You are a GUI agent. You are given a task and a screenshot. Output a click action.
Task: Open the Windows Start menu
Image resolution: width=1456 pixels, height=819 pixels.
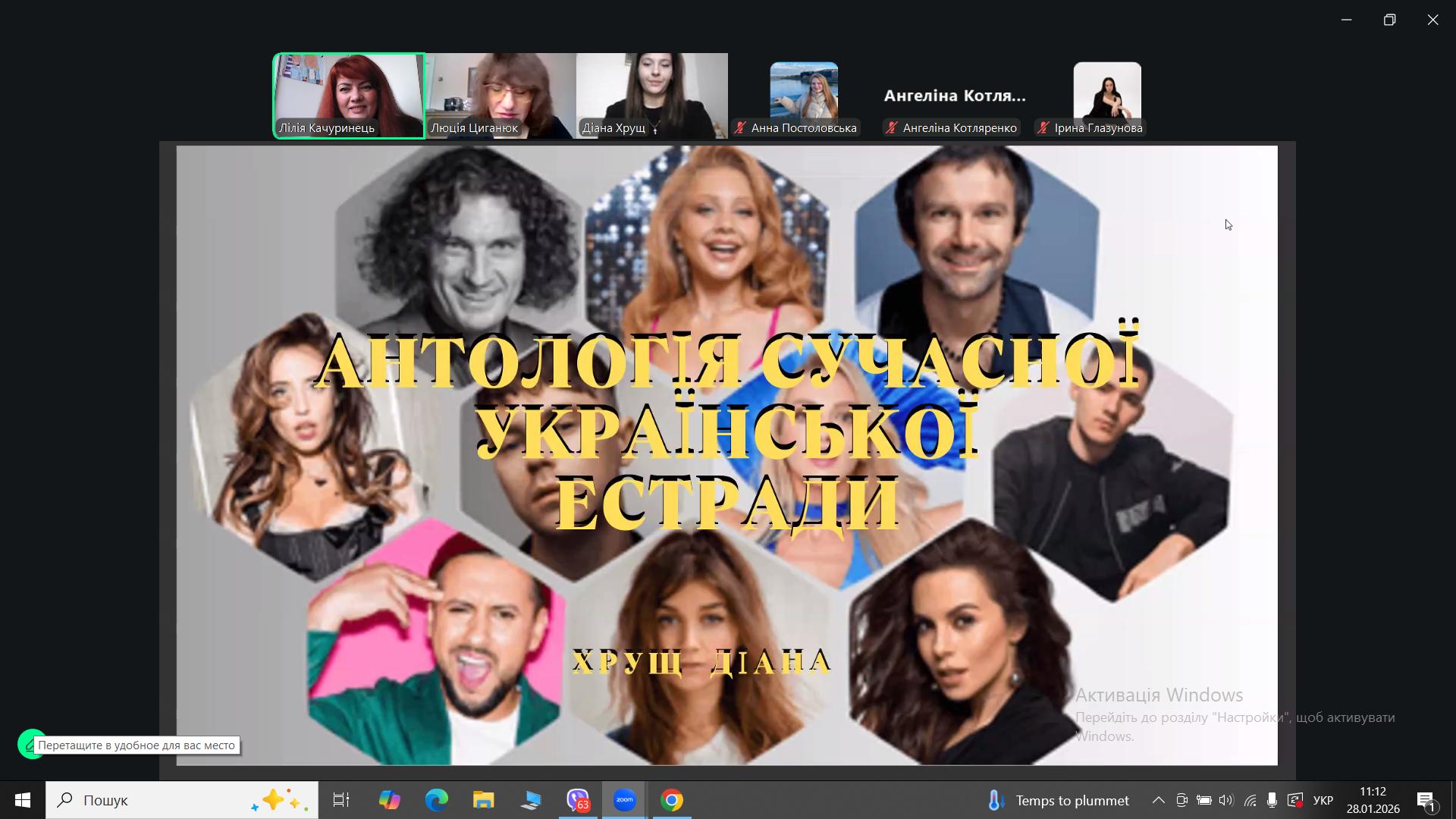coord(23,800)
